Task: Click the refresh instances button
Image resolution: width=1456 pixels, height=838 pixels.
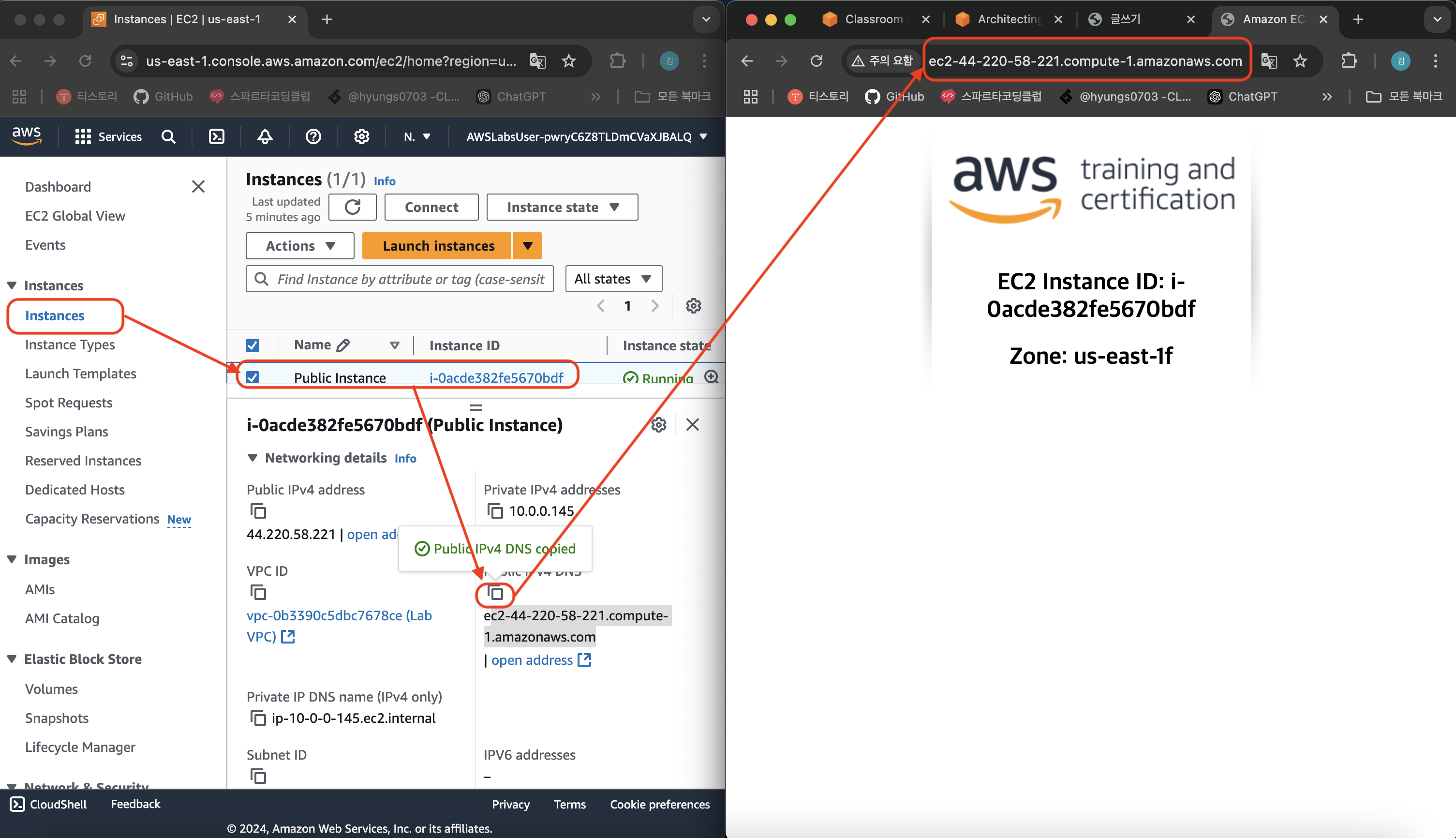Action: [x=352, y=207]
